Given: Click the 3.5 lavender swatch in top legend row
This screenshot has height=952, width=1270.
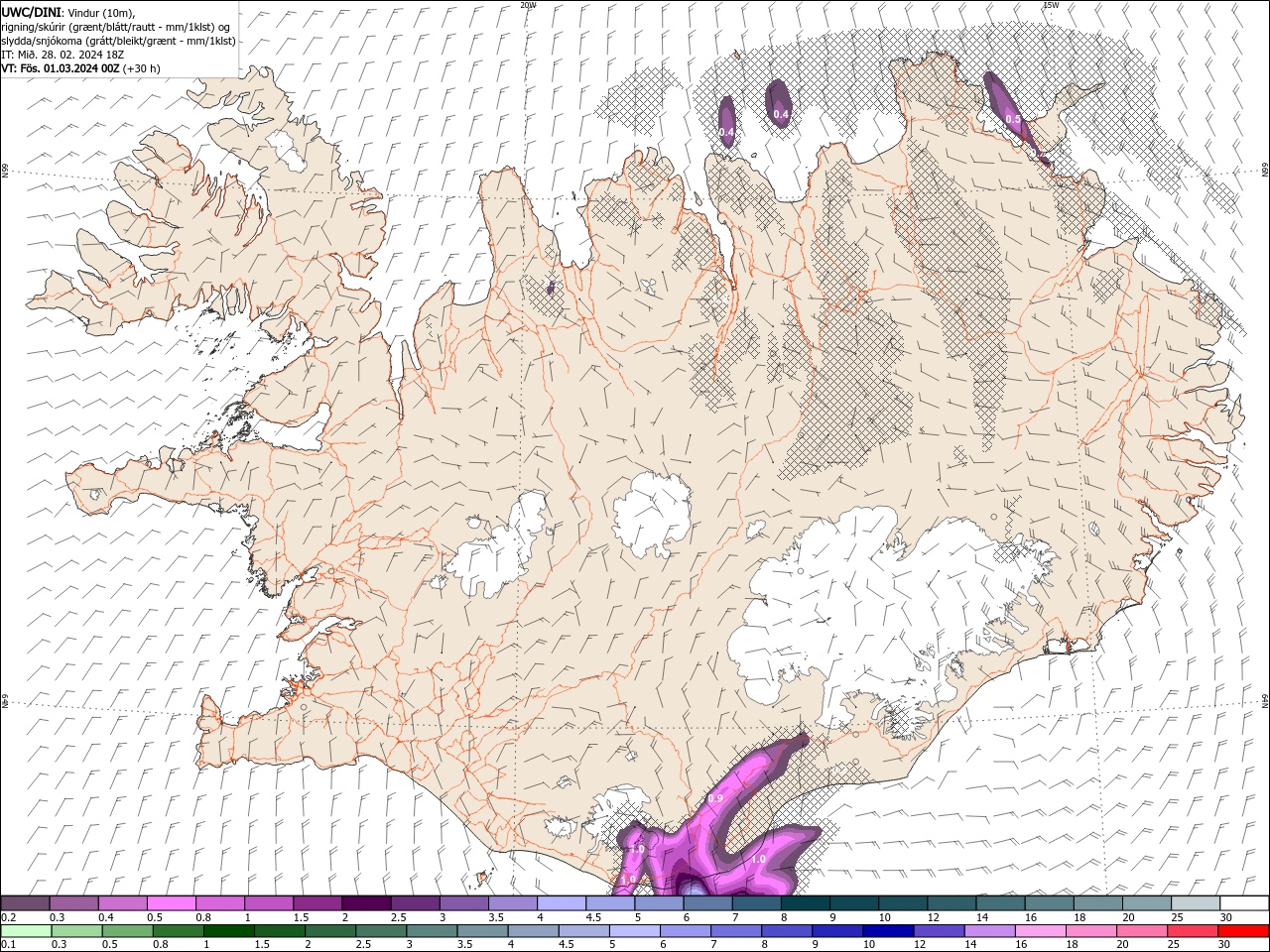Looking at the screenshot, I should pyautogui.click(x=512, y=903).
